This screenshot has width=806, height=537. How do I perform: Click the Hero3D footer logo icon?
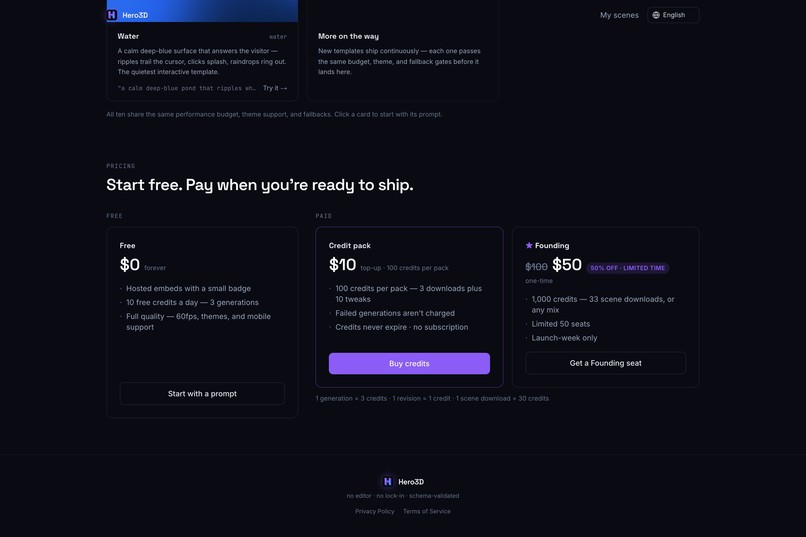pyautogui.click(x=388, y=482)
